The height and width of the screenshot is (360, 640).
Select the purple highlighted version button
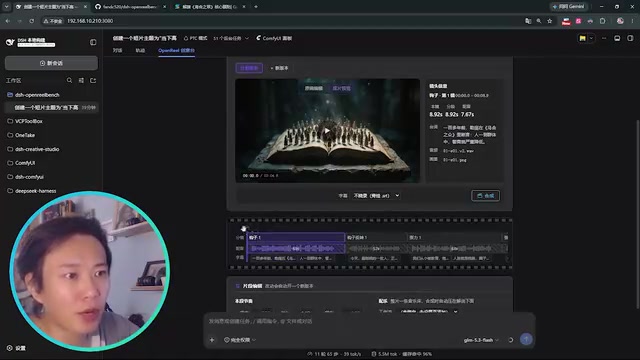(249, 68)
